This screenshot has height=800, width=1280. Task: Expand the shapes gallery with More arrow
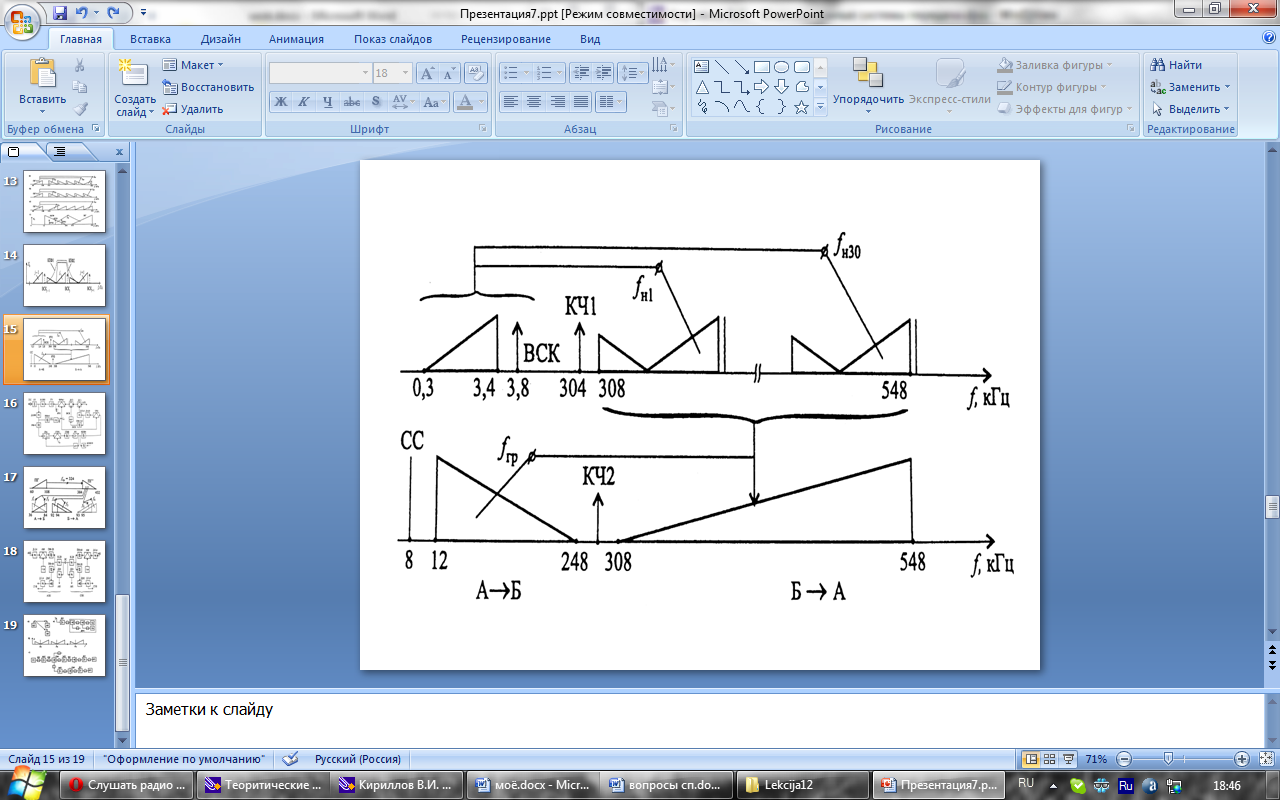pyautogui.click(x=820, y=107)
